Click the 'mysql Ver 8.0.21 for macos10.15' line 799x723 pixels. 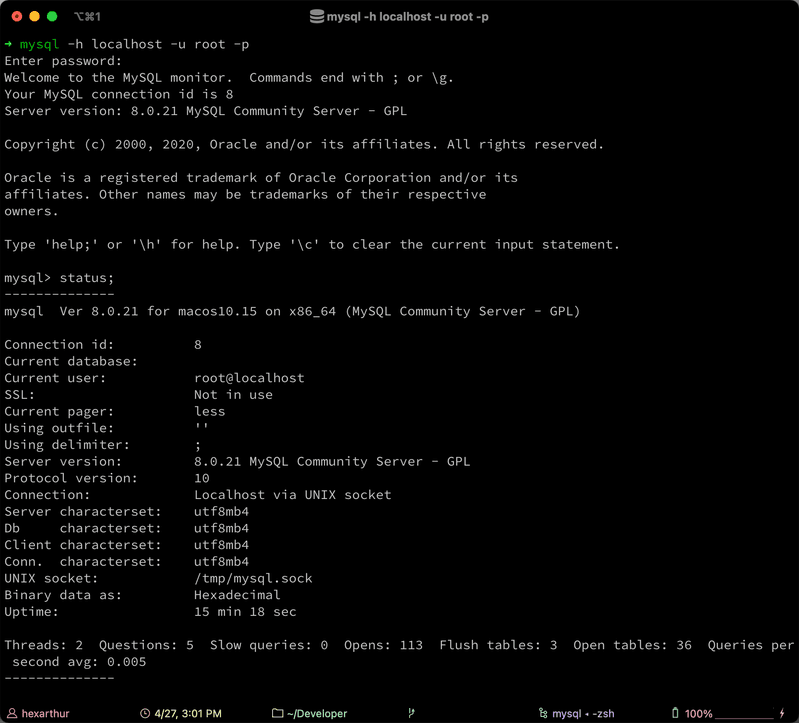[292, 311]
